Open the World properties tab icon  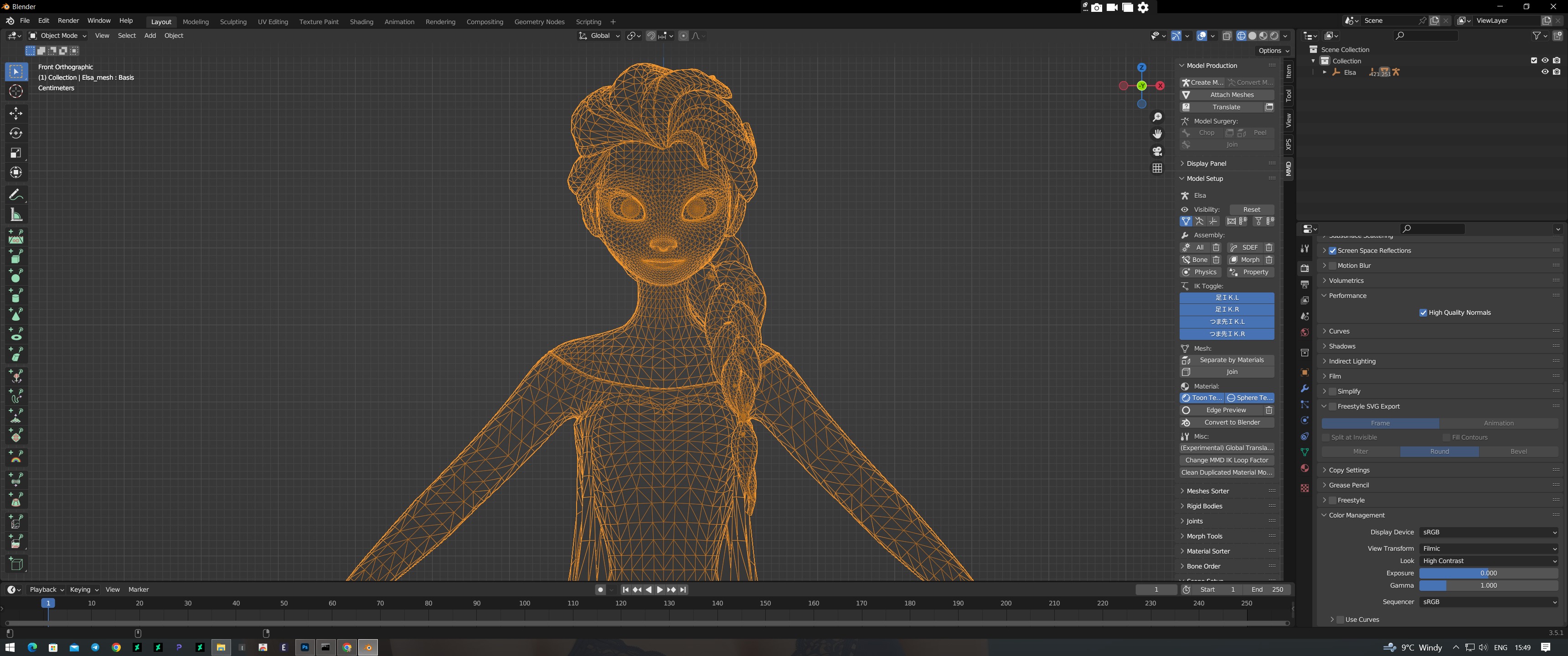(x=1305, y=332)
